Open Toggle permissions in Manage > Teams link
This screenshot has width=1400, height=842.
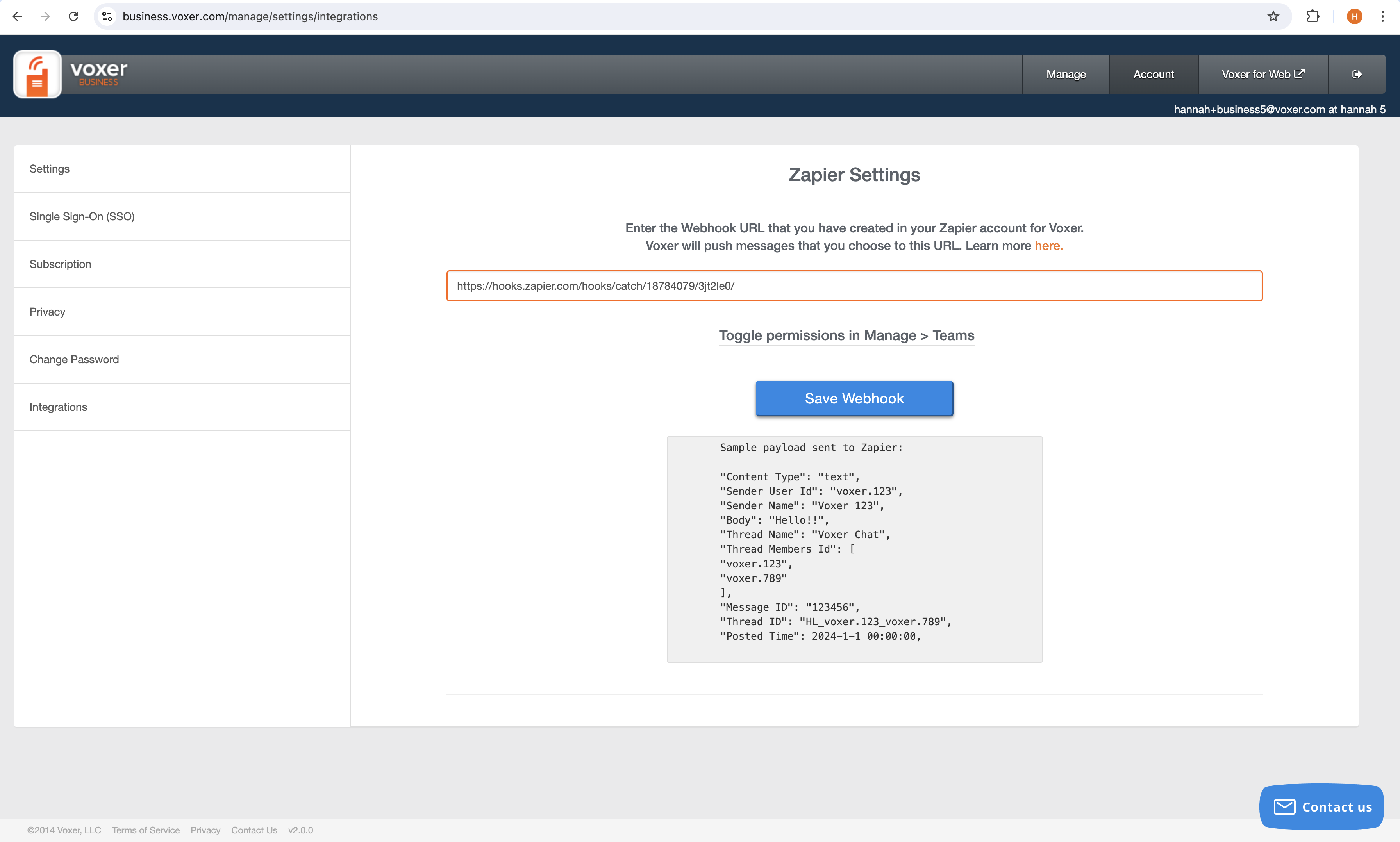click(846, 335)
